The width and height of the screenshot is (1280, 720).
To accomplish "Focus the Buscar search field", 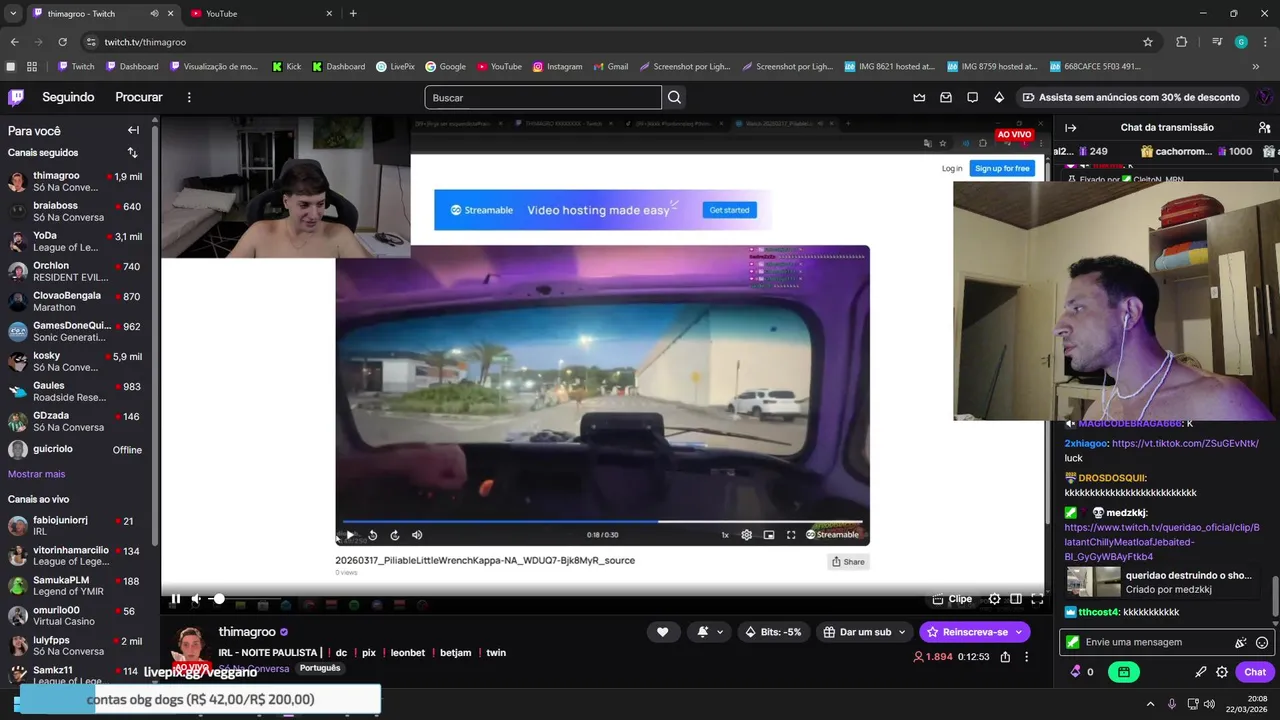I will (543, 97).
